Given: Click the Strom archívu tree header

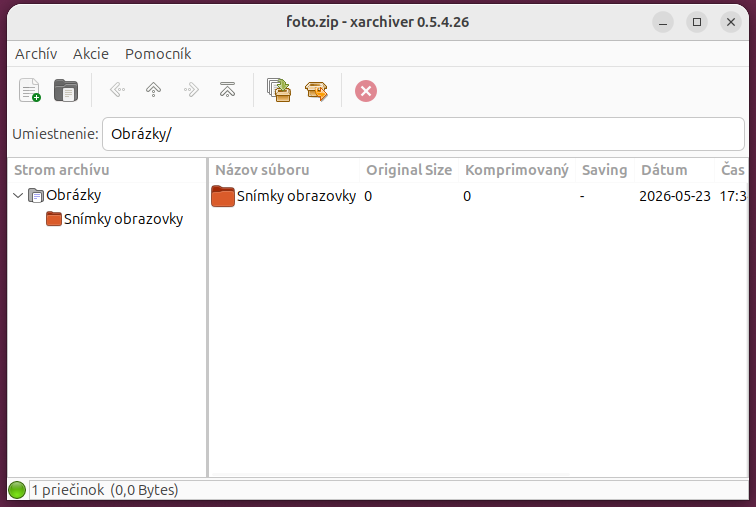Looking at the screenshot, I should [107, 170].
